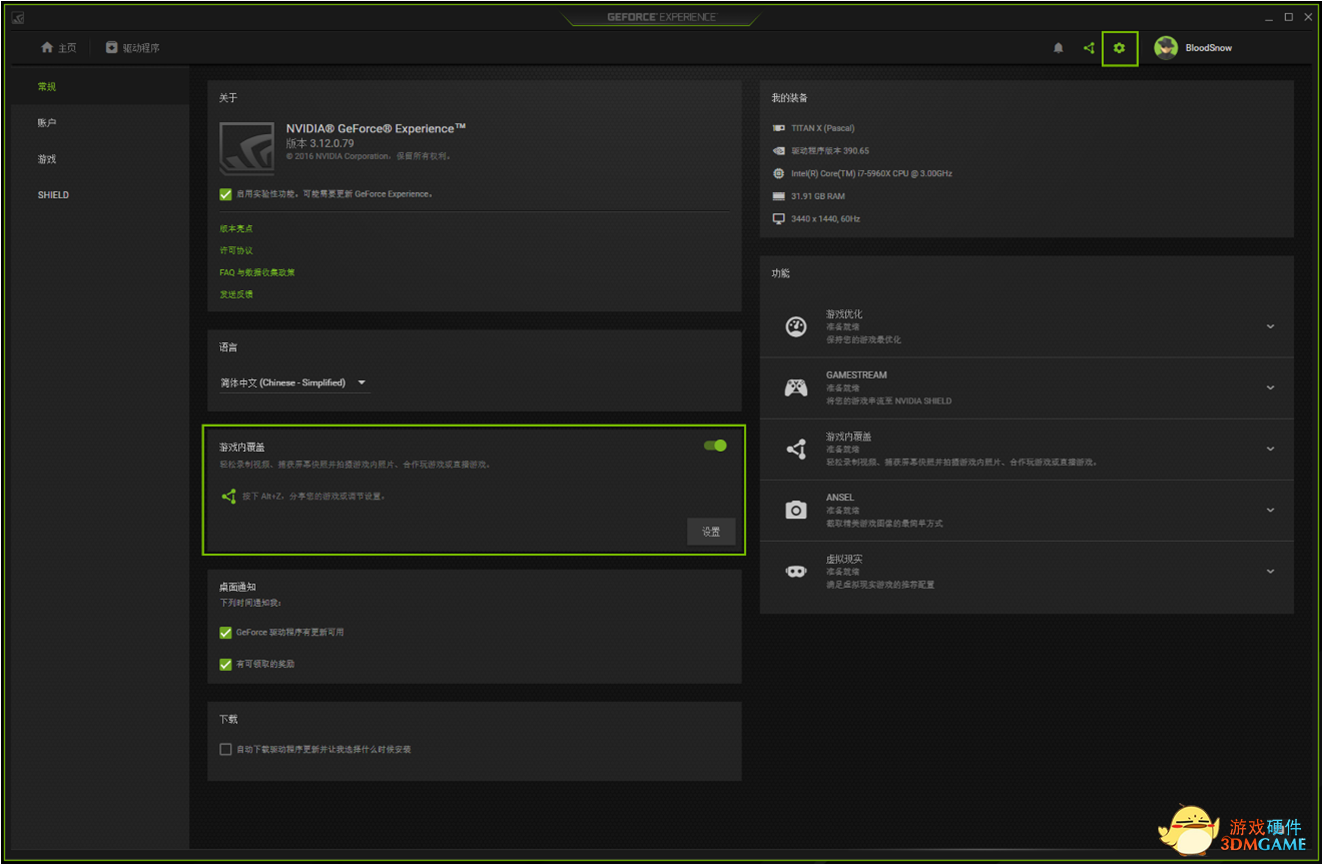
Task: Expand the 游戏优化 feature row chevron
Action: tap(1270, 327)
